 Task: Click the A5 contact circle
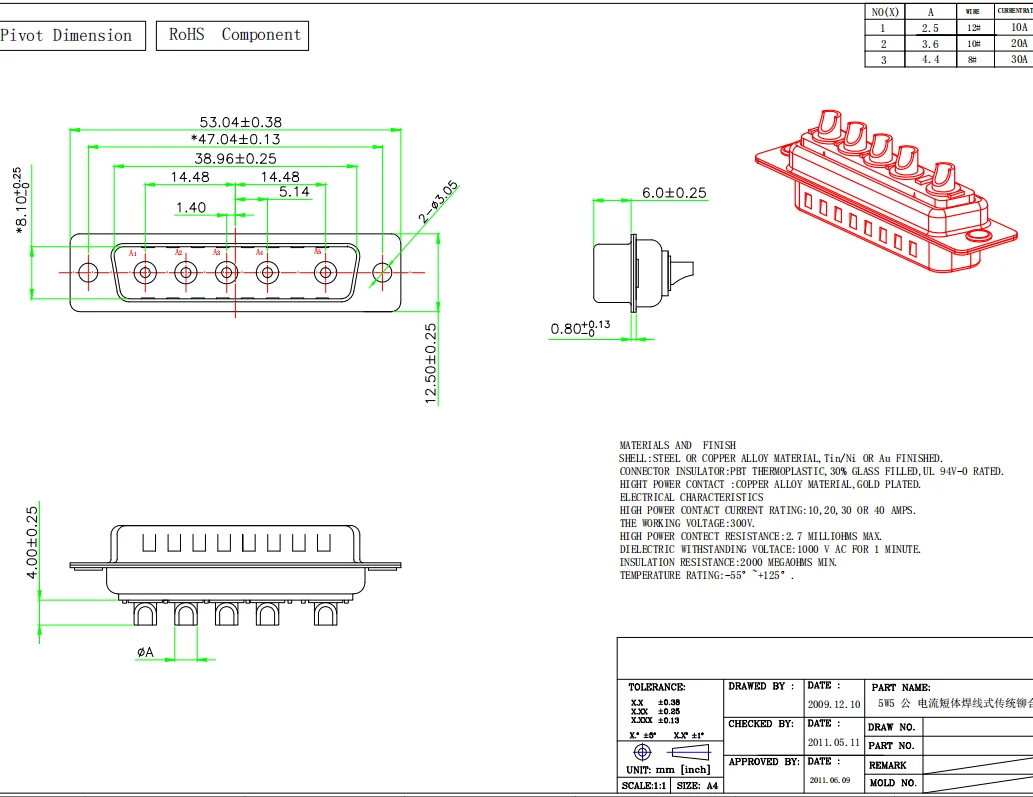click(326, 272)
